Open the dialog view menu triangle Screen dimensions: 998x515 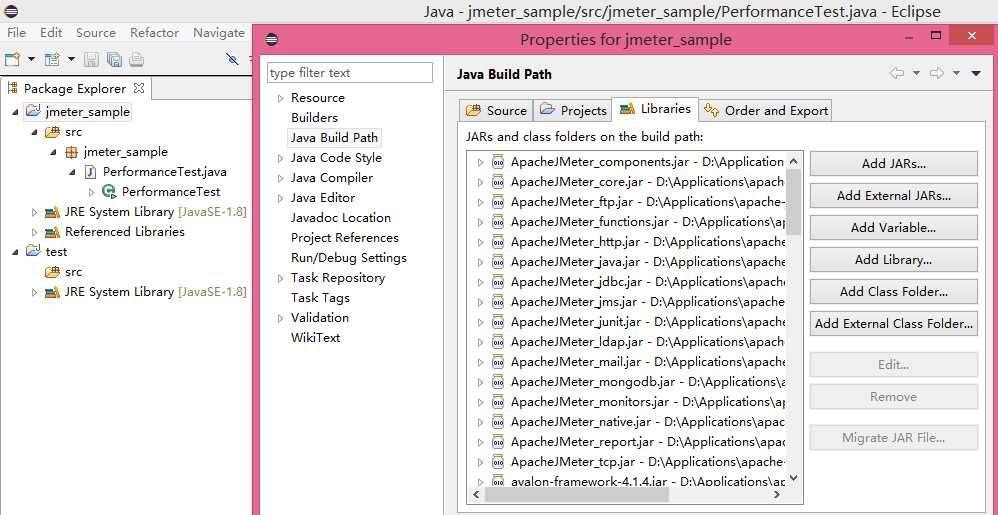pos(976,74)
